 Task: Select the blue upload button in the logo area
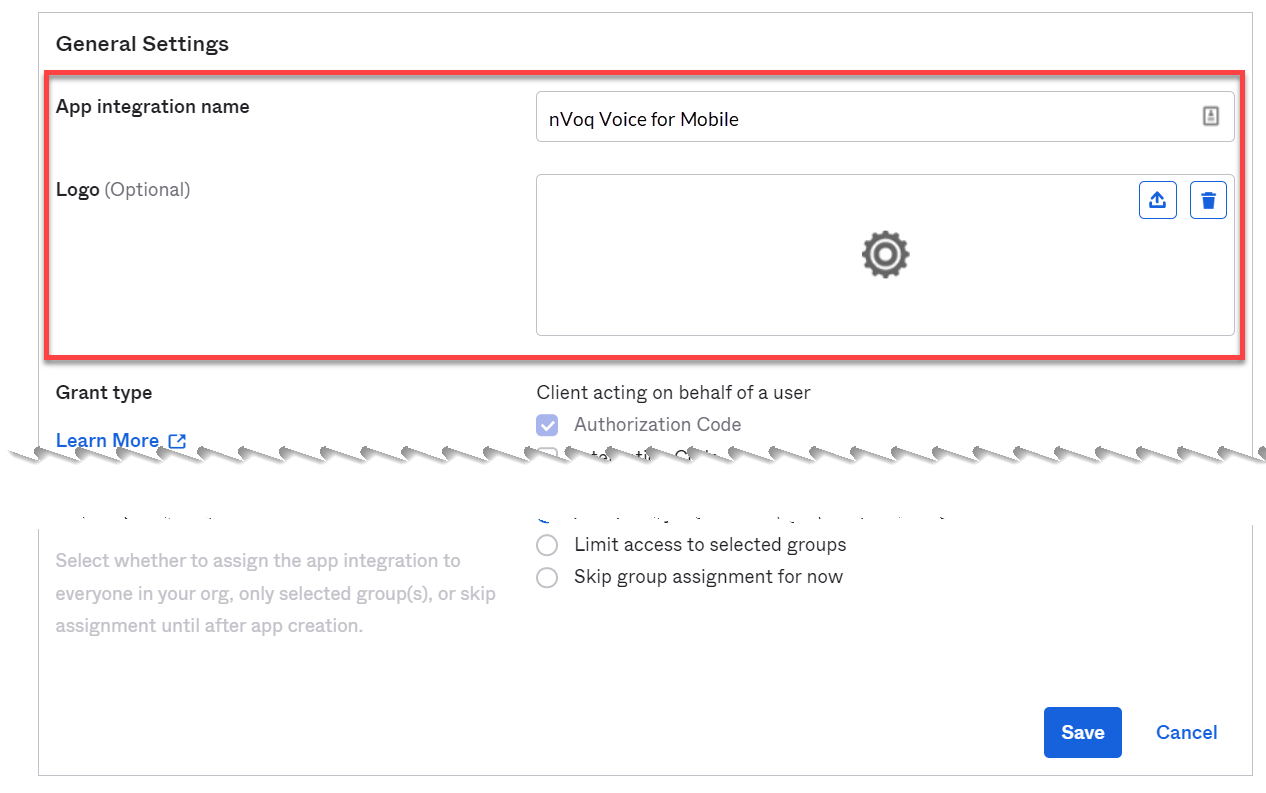pos(1157,199)
